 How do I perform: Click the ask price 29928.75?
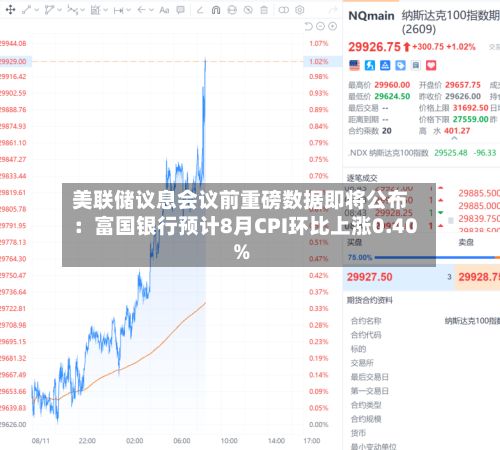click(479, 277)
